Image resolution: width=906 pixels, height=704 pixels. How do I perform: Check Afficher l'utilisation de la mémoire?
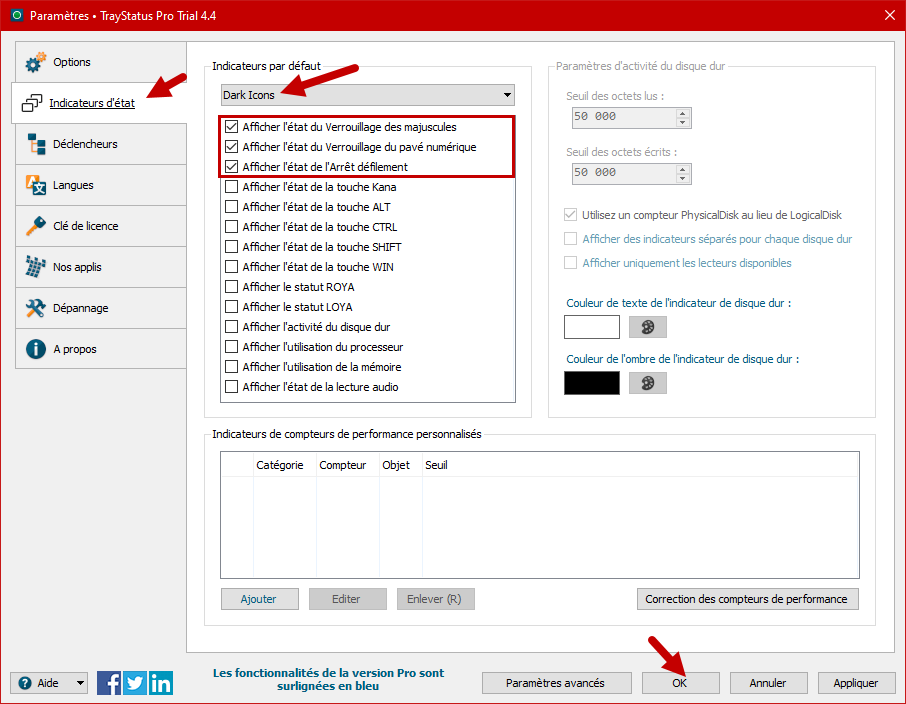pyautogui.click(x=231, y=367)
